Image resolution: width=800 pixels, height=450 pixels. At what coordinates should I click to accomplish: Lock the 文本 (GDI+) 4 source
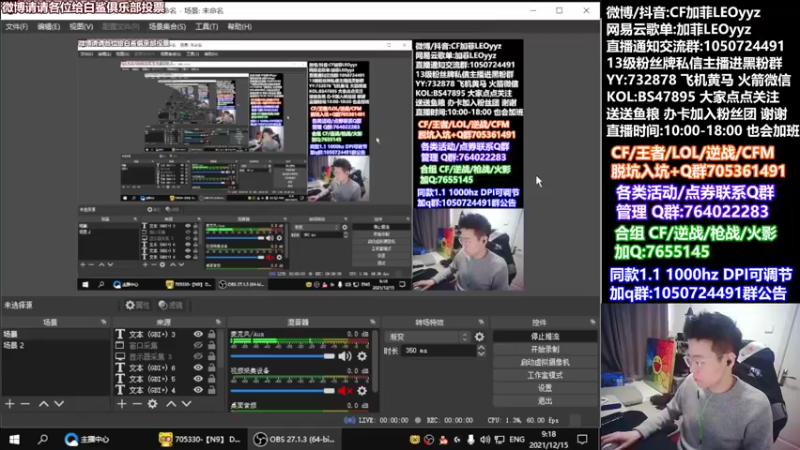pyautogui.click(x=211, y=390)
